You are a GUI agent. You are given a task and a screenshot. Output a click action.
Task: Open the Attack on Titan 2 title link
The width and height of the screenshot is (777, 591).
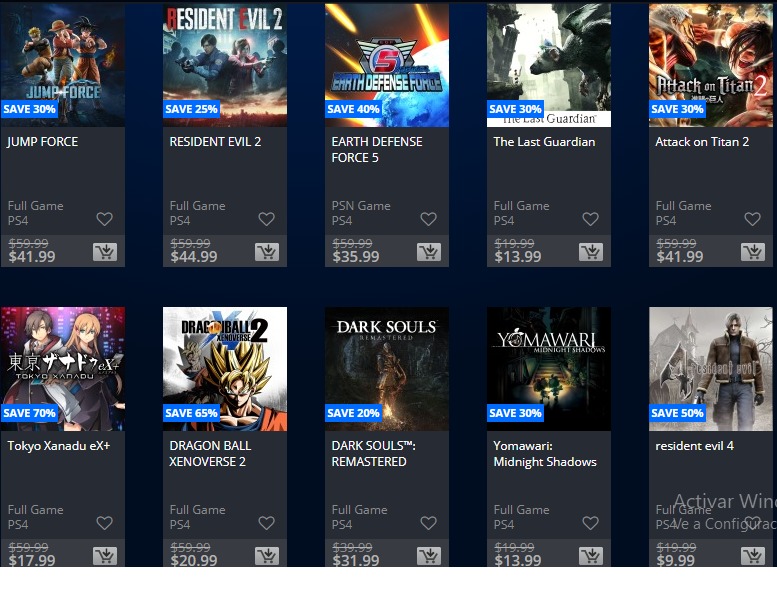pos(702,142)
